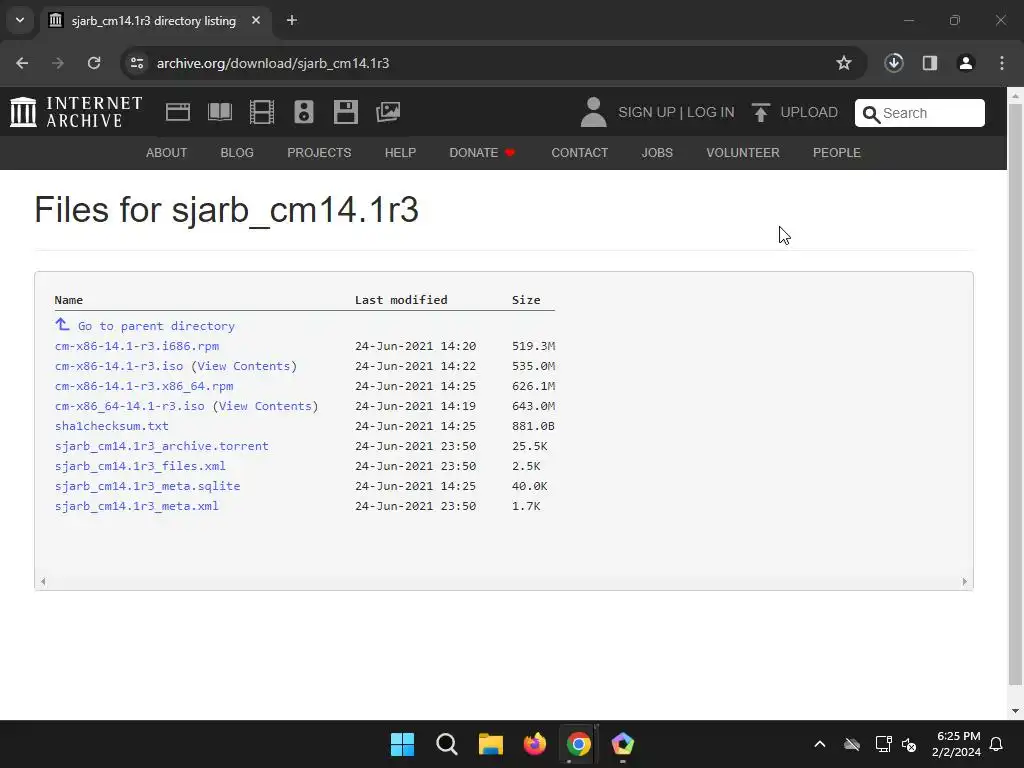Open the Chrome three-dot menu
This screenshot has width=1024, height=768.
pyautogui.click(x=1002, y=63)
